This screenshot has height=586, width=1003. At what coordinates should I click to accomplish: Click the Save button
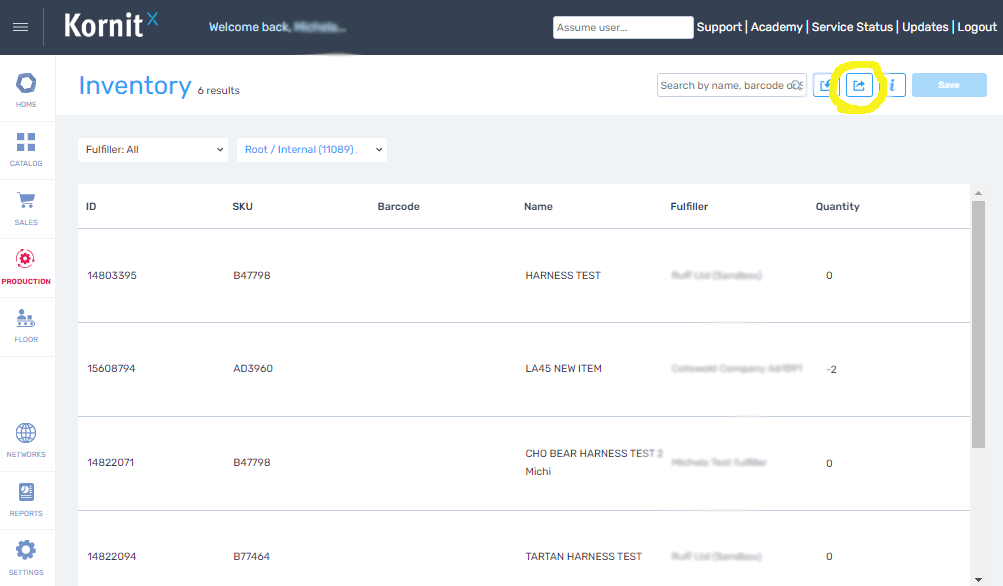click(949, 85)
